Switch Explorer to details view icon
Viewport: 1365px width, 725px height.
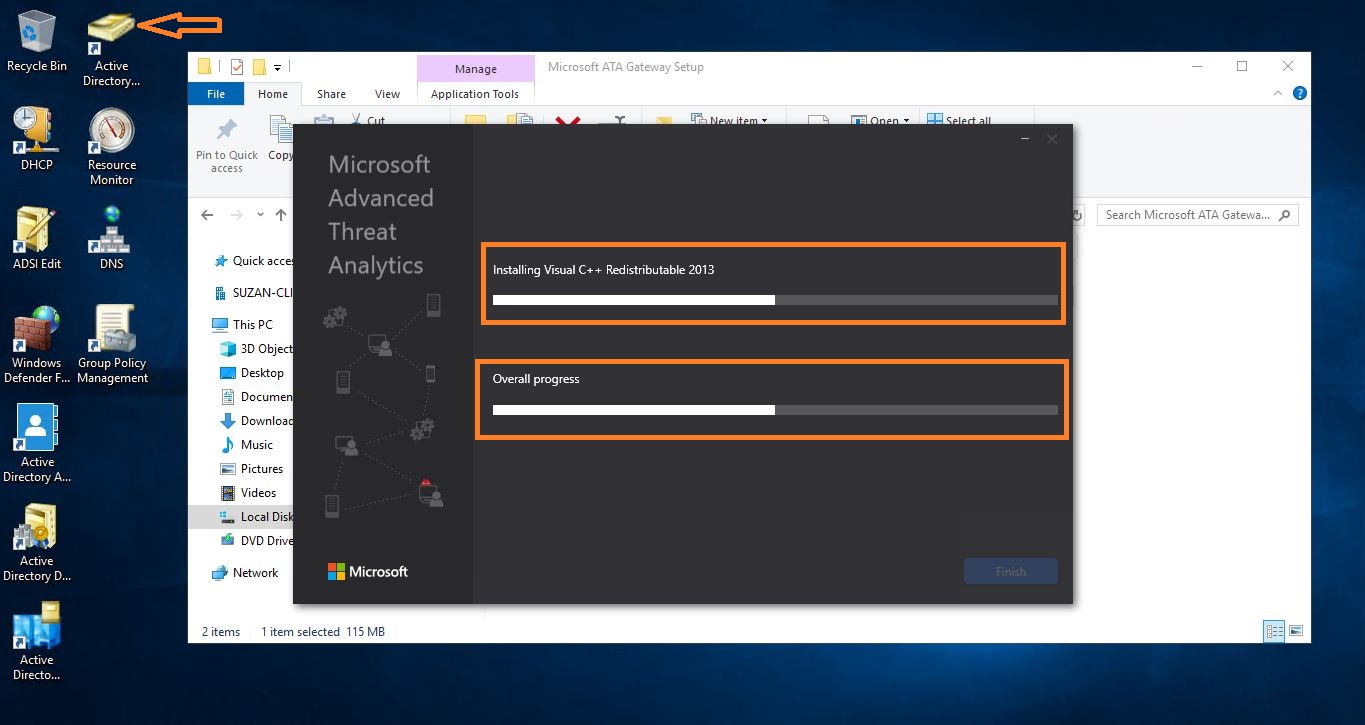point(1274,631)
